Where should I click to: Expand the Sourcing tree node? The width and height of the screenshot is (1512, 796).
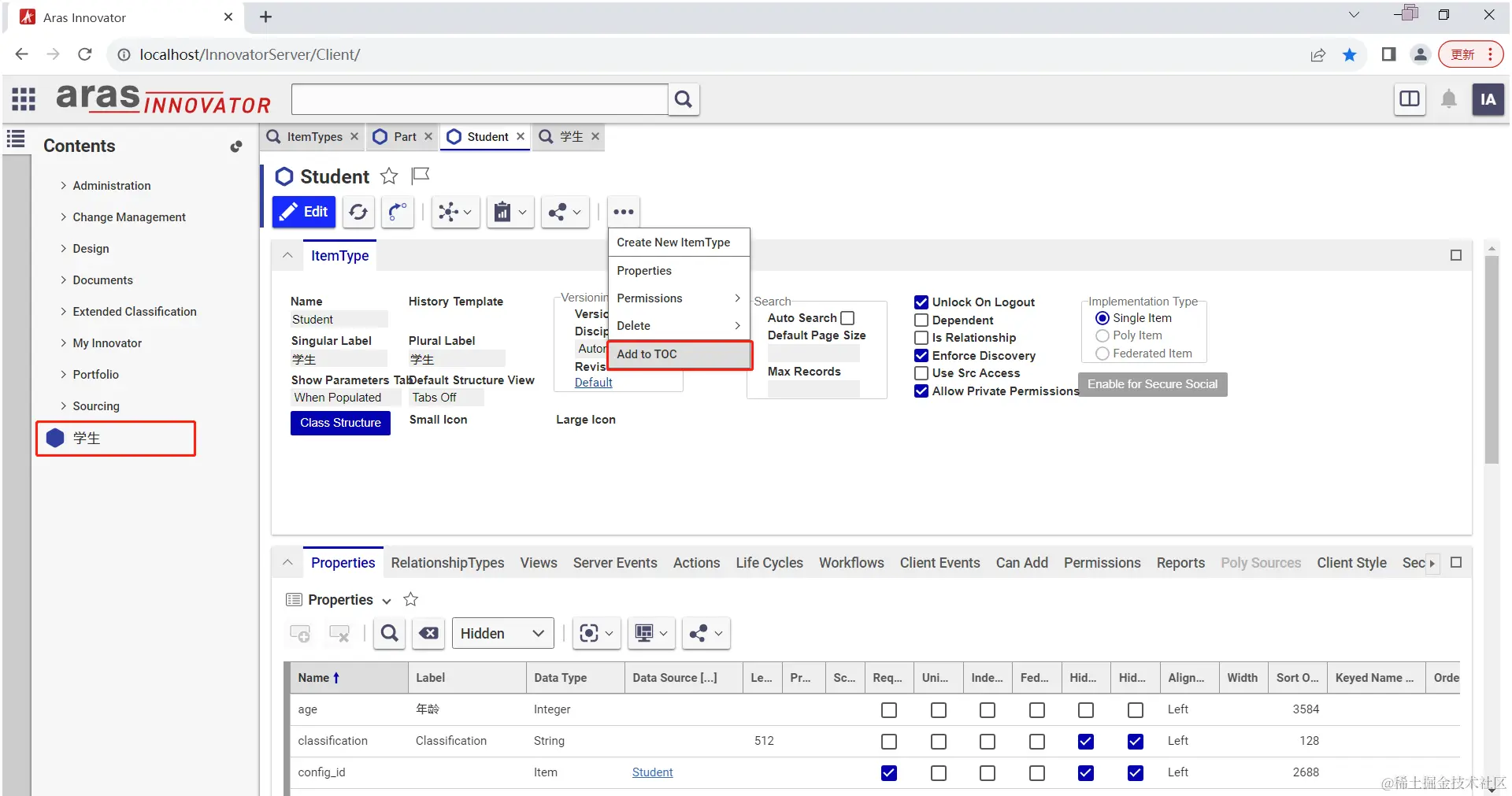tap(64, 405)
